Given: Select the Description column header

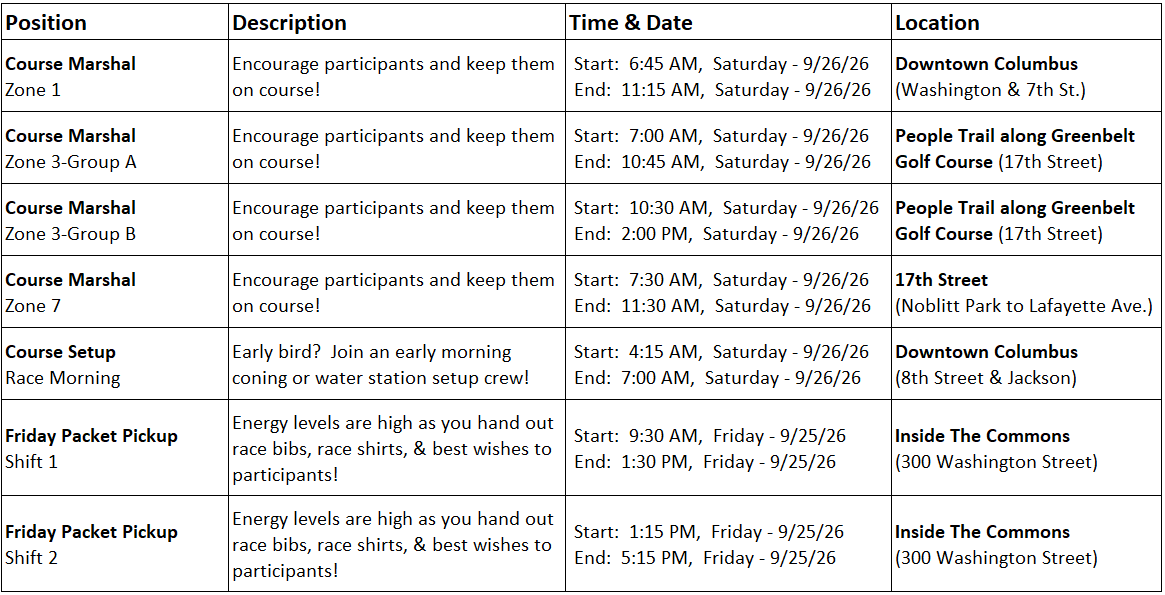Looking at the screenshot, I should click(397, 22).
